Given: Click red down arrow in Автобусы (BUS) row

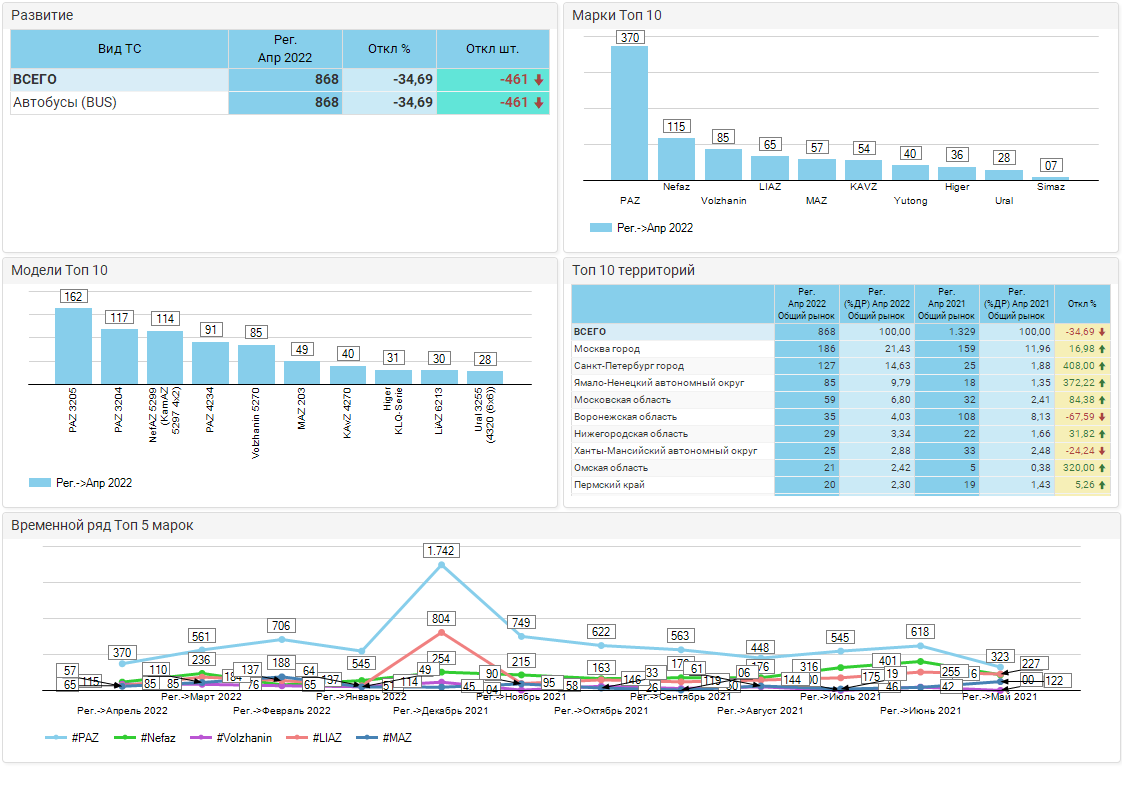Looking at the screenshot, I should point(538,103).
